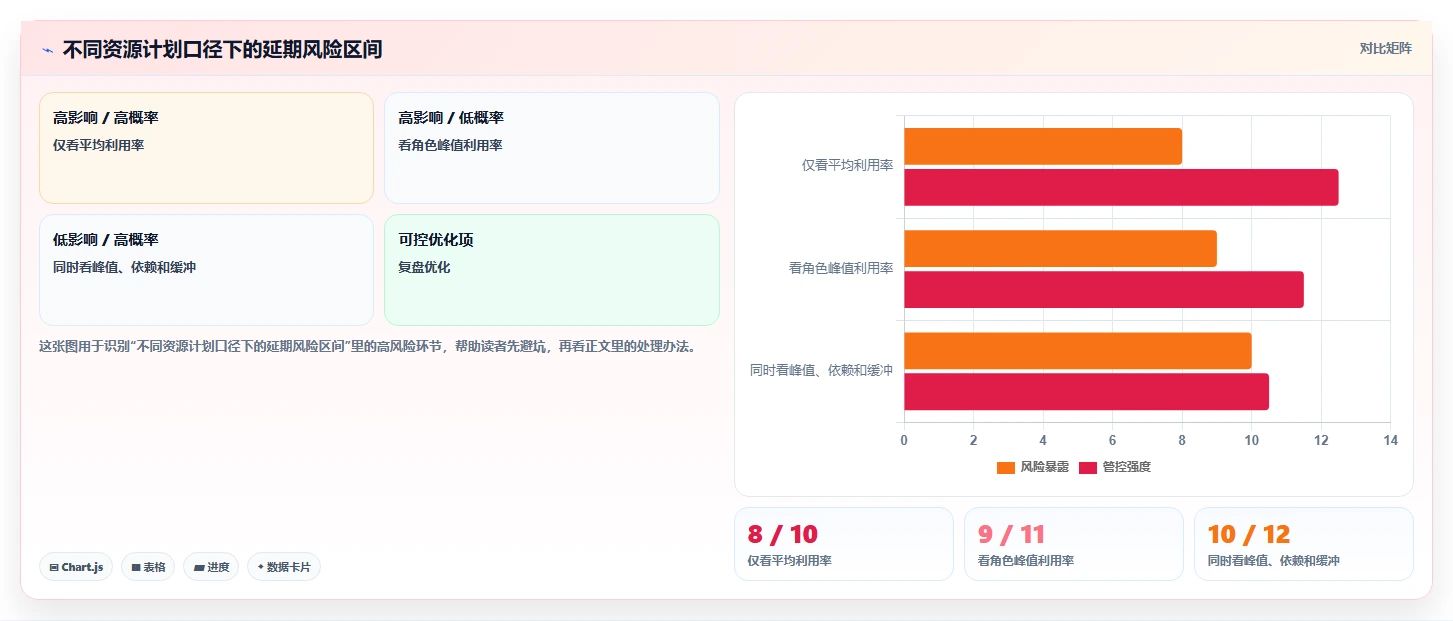Click red bar for 同时看峰值、依赖和缓冲
This screenshot has height=621, width=1453.
1086,391
